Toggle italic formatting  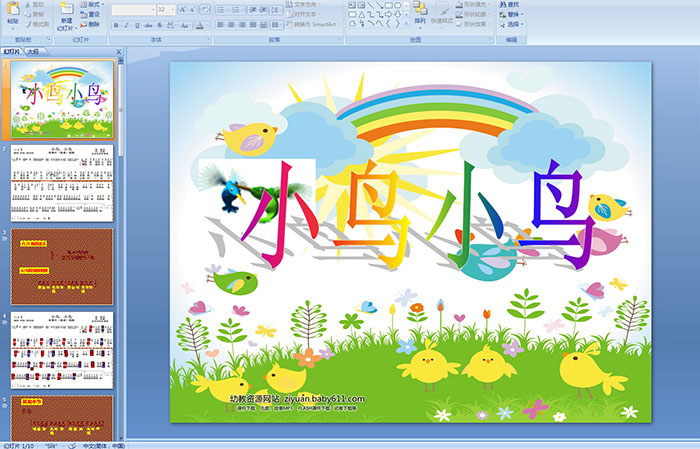pos(126,25)
